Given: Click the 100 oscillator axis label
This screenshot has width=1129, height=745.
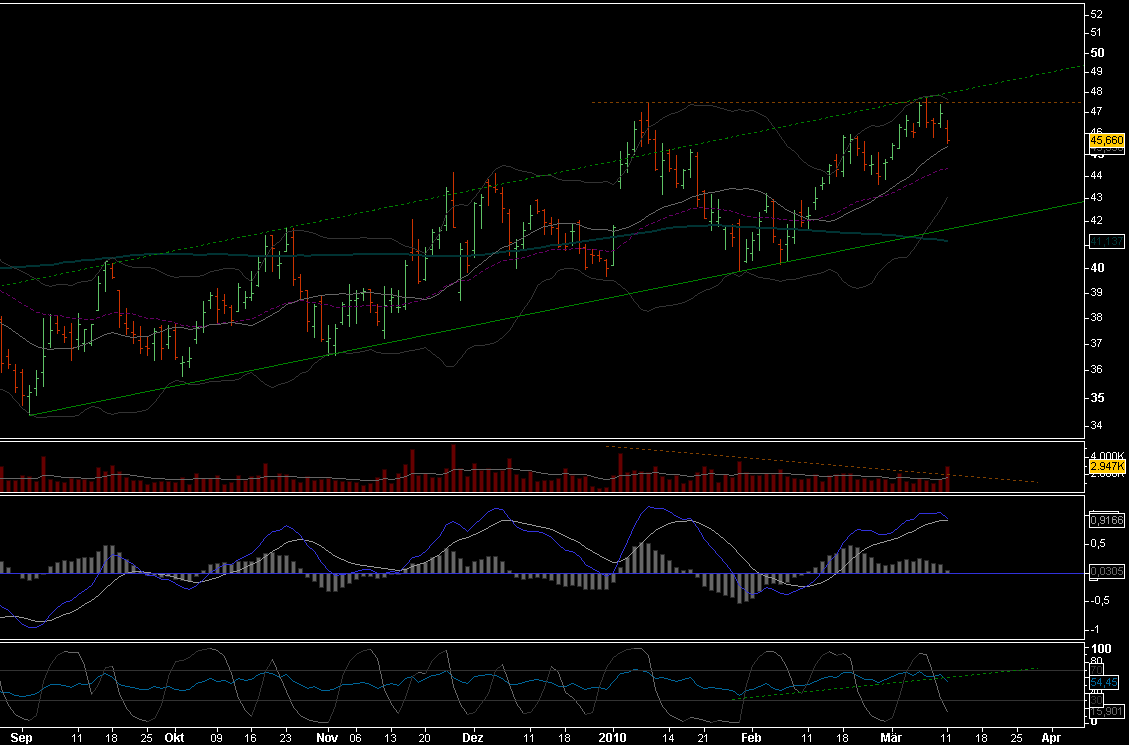Looking at the screenshot, I should 1101,649.
